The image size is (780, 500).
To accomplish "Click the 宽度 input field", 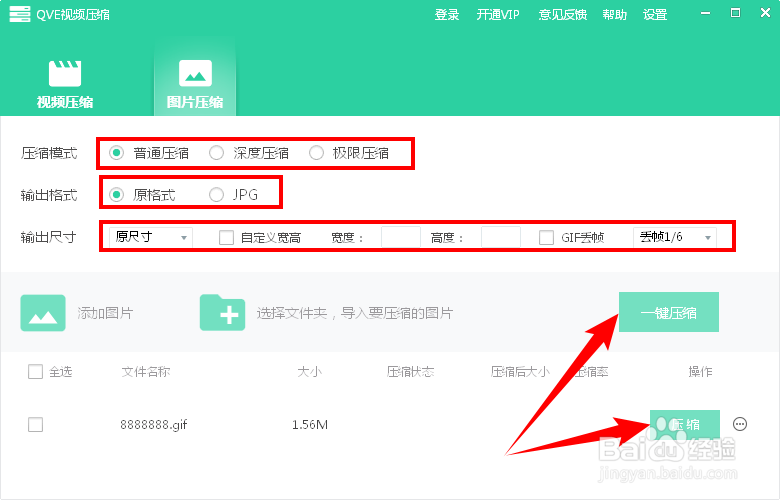I will point(401,237).
